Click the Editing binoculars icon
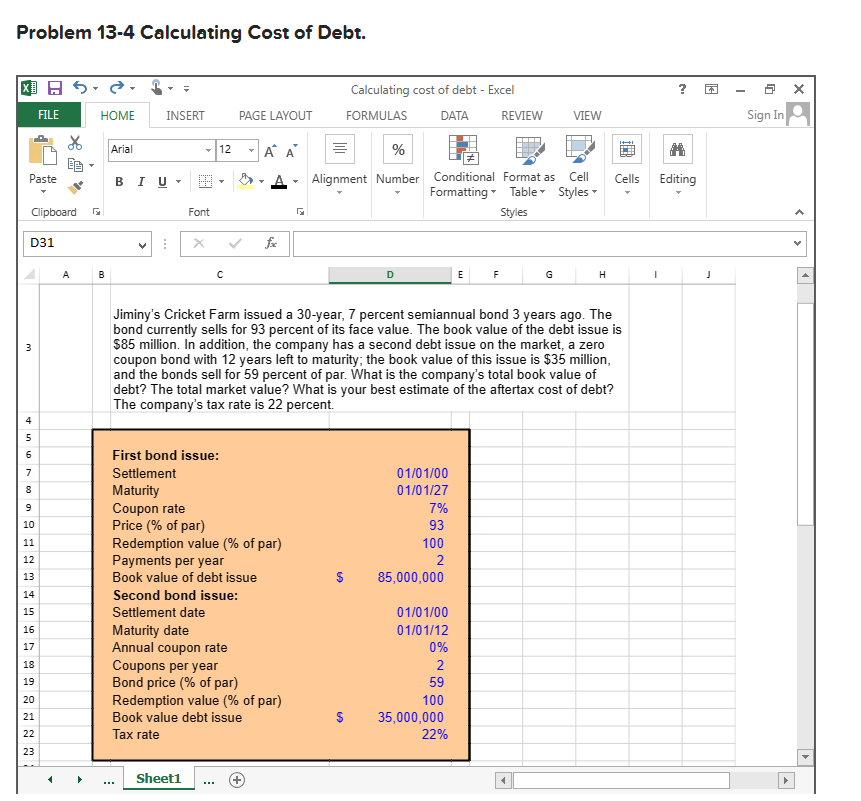 coord(678,149)
